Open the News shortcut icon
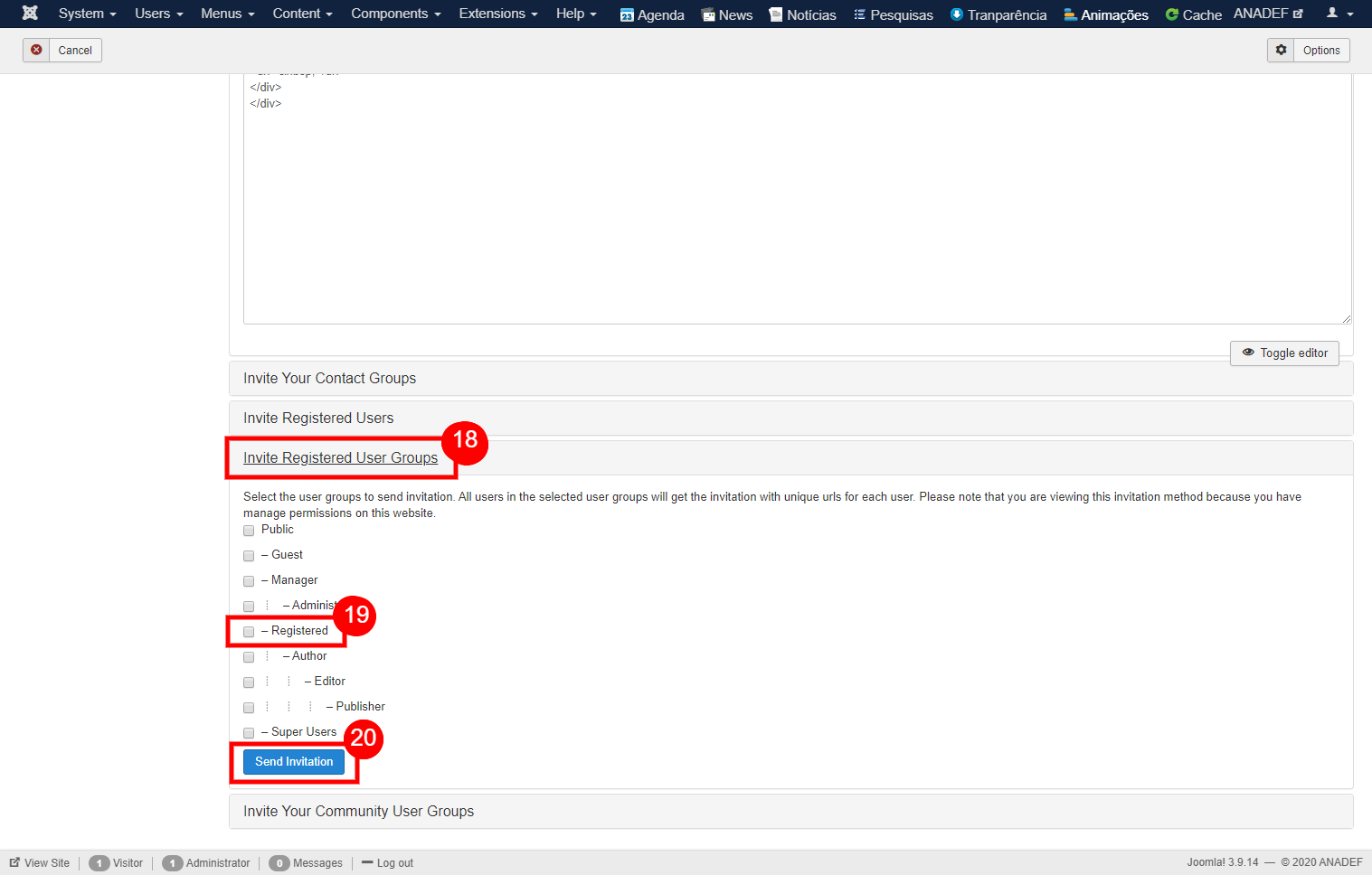The width and height of the screenshot is (1372, 875). coord(727,14)
